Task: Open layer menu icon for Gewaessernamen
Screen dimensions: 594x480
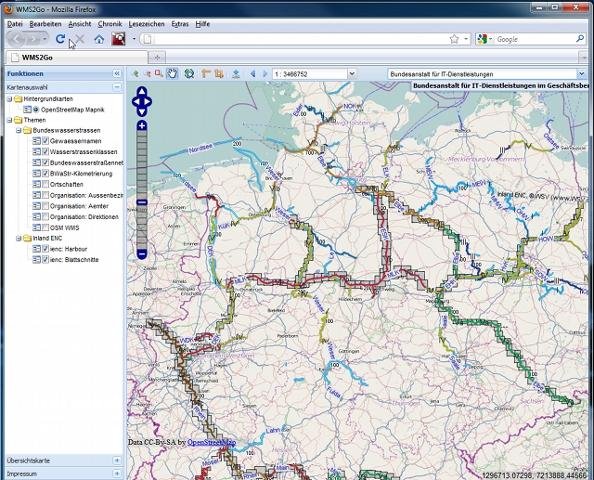Action: pyautogui.click(x=36, y=141)
